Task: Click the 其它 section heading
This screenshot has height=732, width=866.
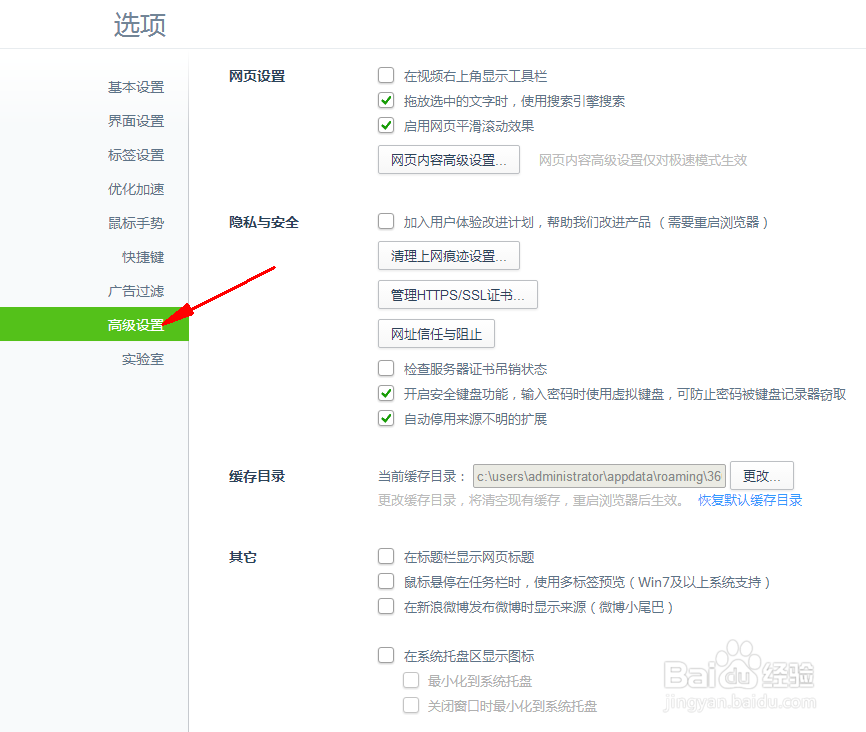Action: coord(243,557)
